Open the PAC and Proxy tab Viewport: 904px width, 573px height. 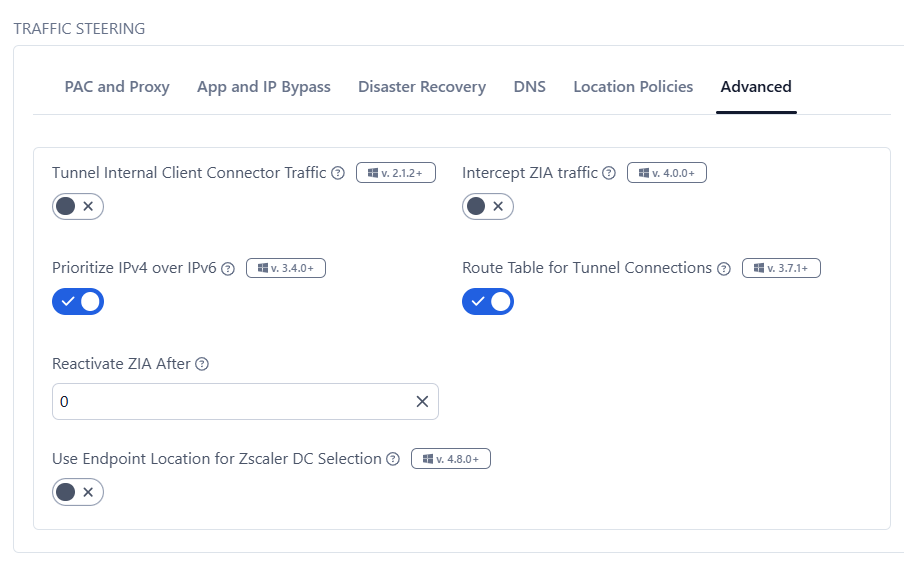[x=117, y=87]
